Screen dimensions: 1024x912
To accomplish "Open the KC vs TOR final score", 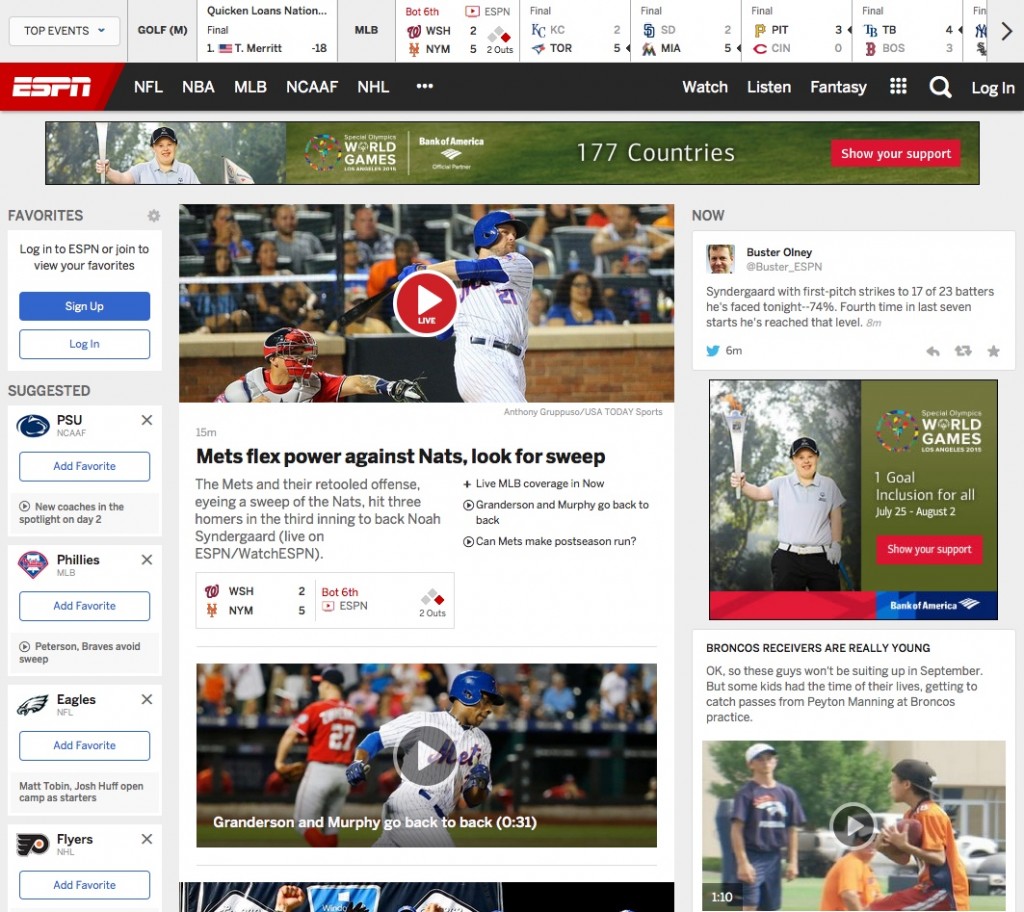I will coord(575,31).
